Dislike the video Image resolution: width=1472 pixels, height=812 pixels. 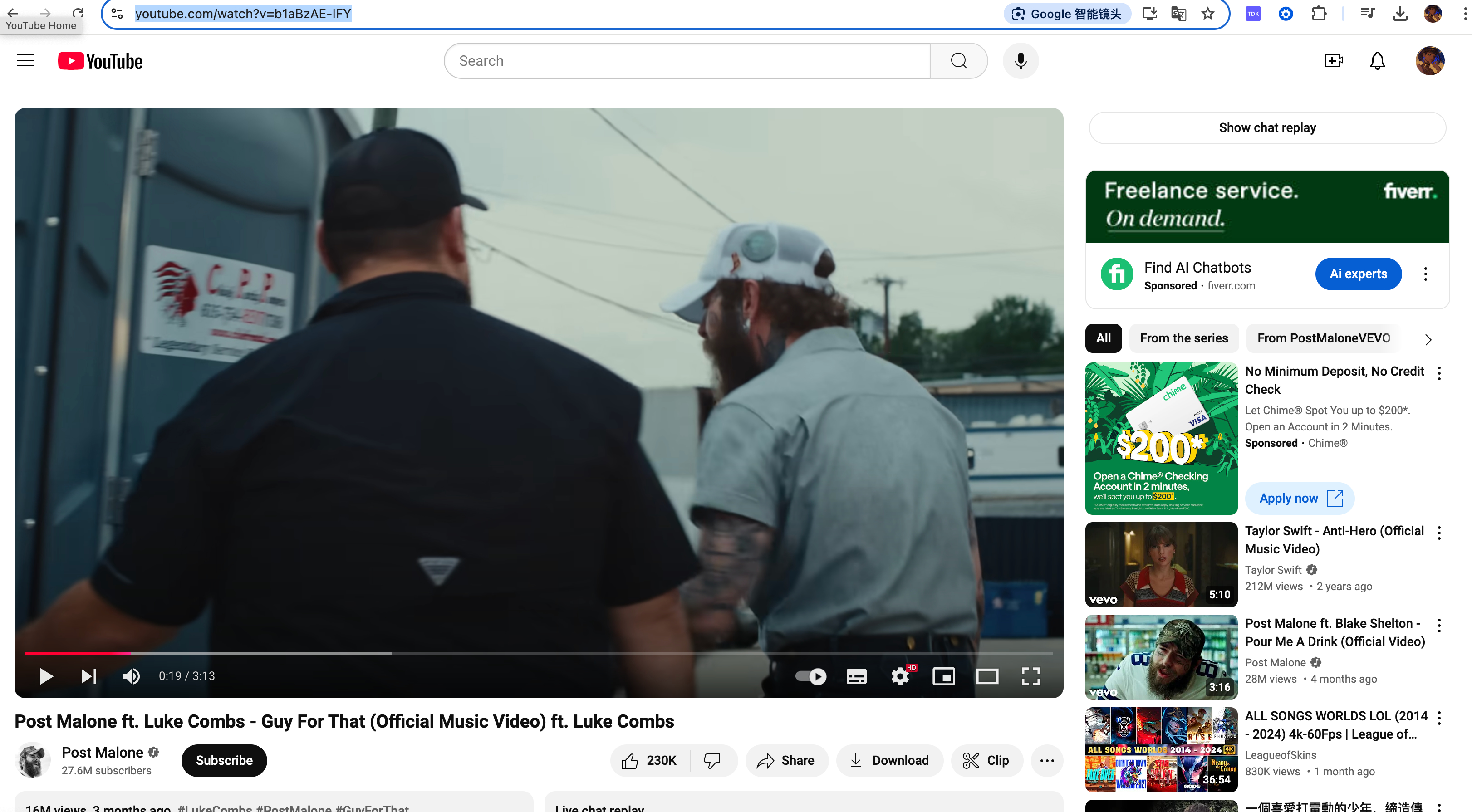tap(712, 761)
